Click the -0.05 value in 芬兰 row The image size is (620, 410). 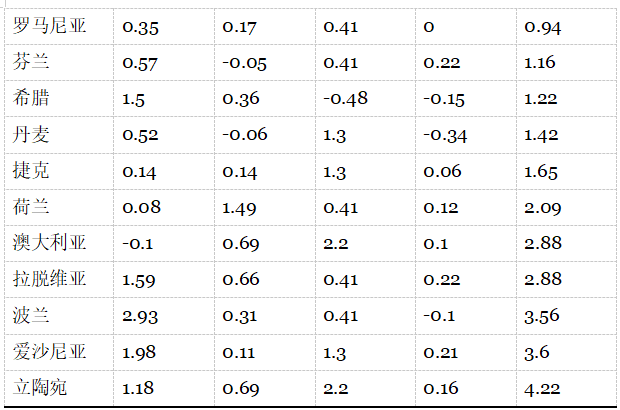point(245,63)
